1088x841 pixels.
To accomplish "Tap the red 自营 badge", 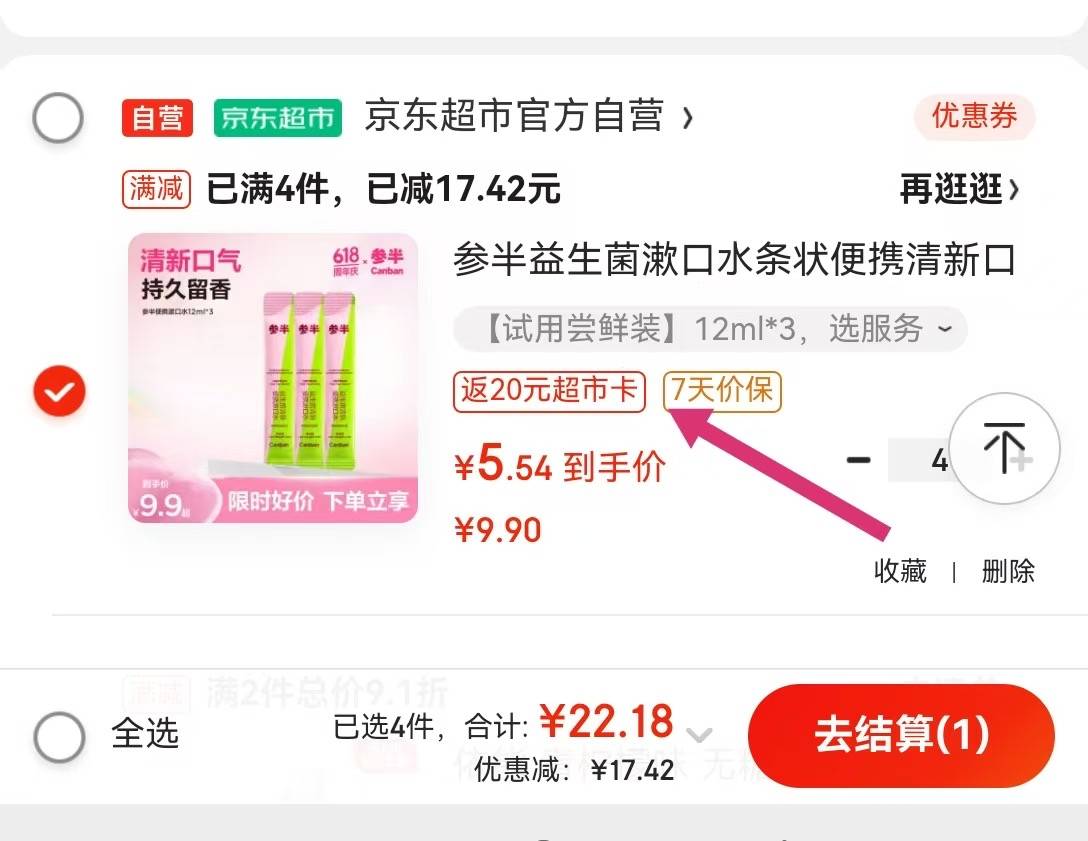I will 158,117.
